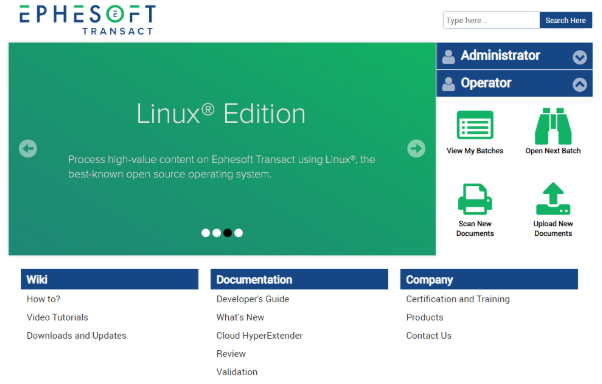This screenshot has height=384, width=602.
Task: Focus the Type here search field
Action: [491, 20]
